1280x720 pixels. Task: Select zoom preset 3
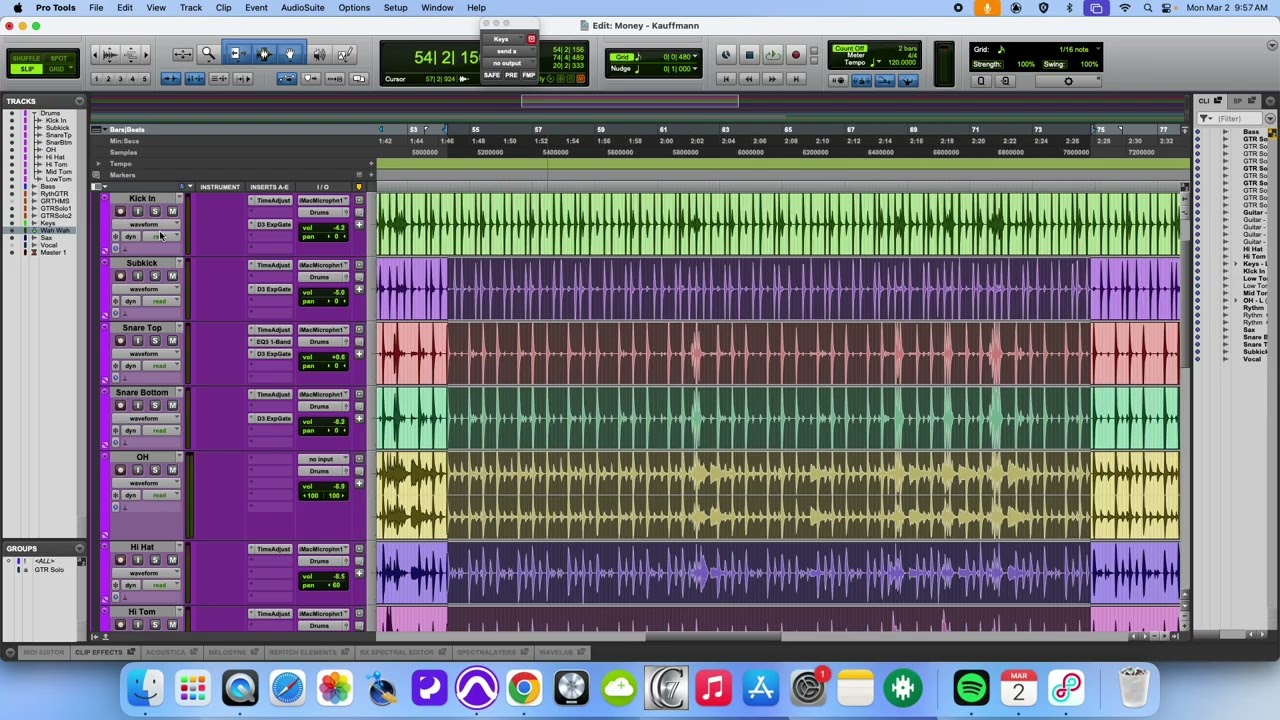point(120,78)
